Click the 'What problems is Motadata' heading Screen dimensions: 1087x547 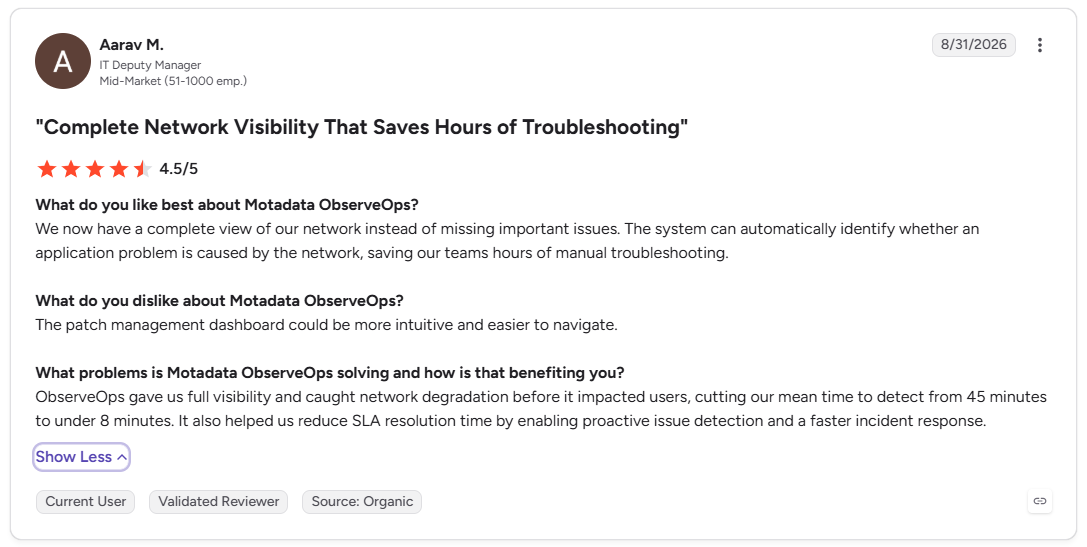click(330, 372)
